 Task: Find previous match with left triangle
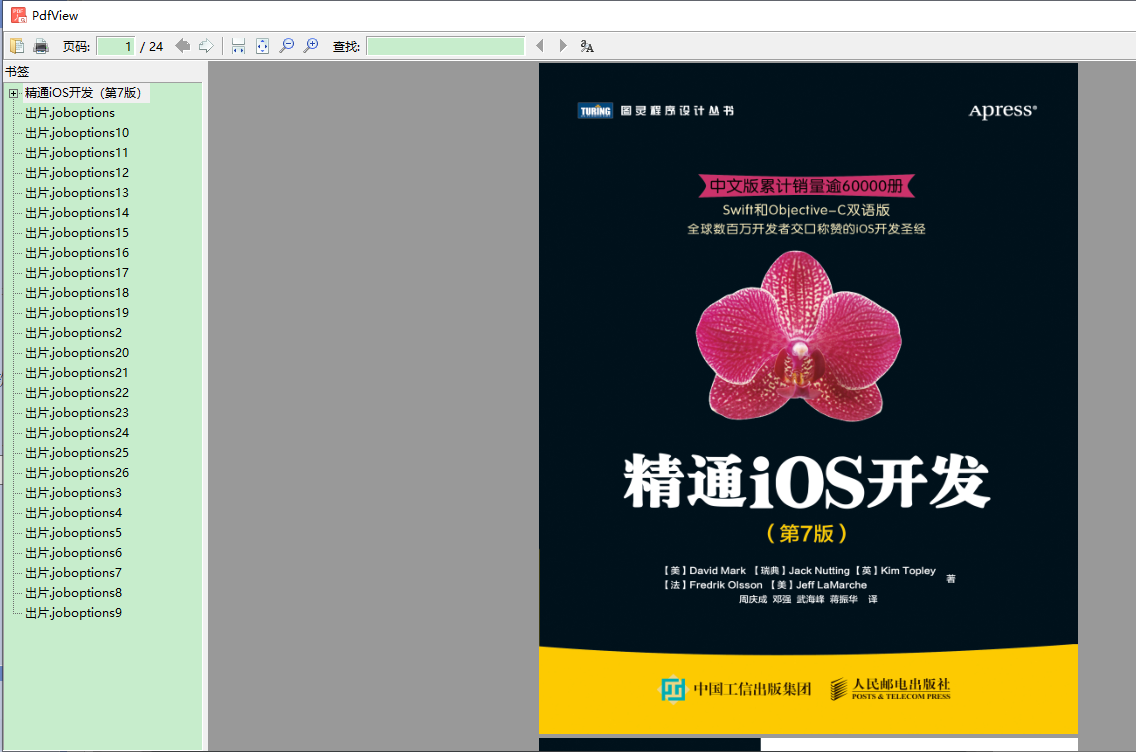[x=540, y=46]
